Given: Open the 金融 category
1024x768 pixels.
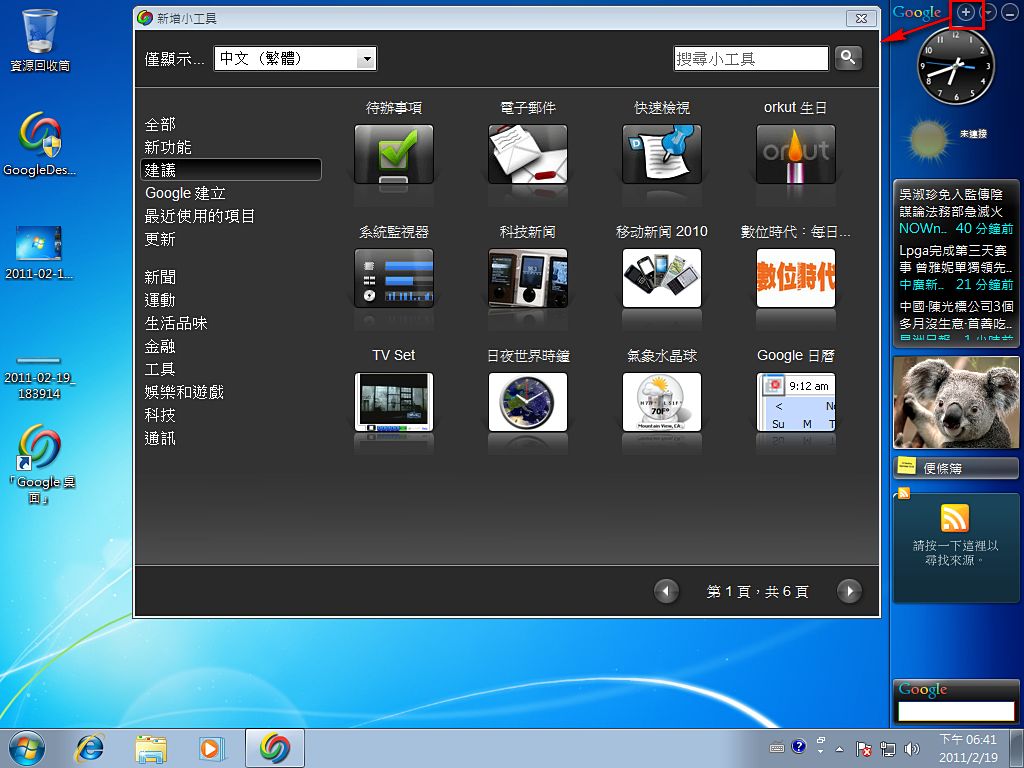Looking at the screenshot, I should point(160,346).
